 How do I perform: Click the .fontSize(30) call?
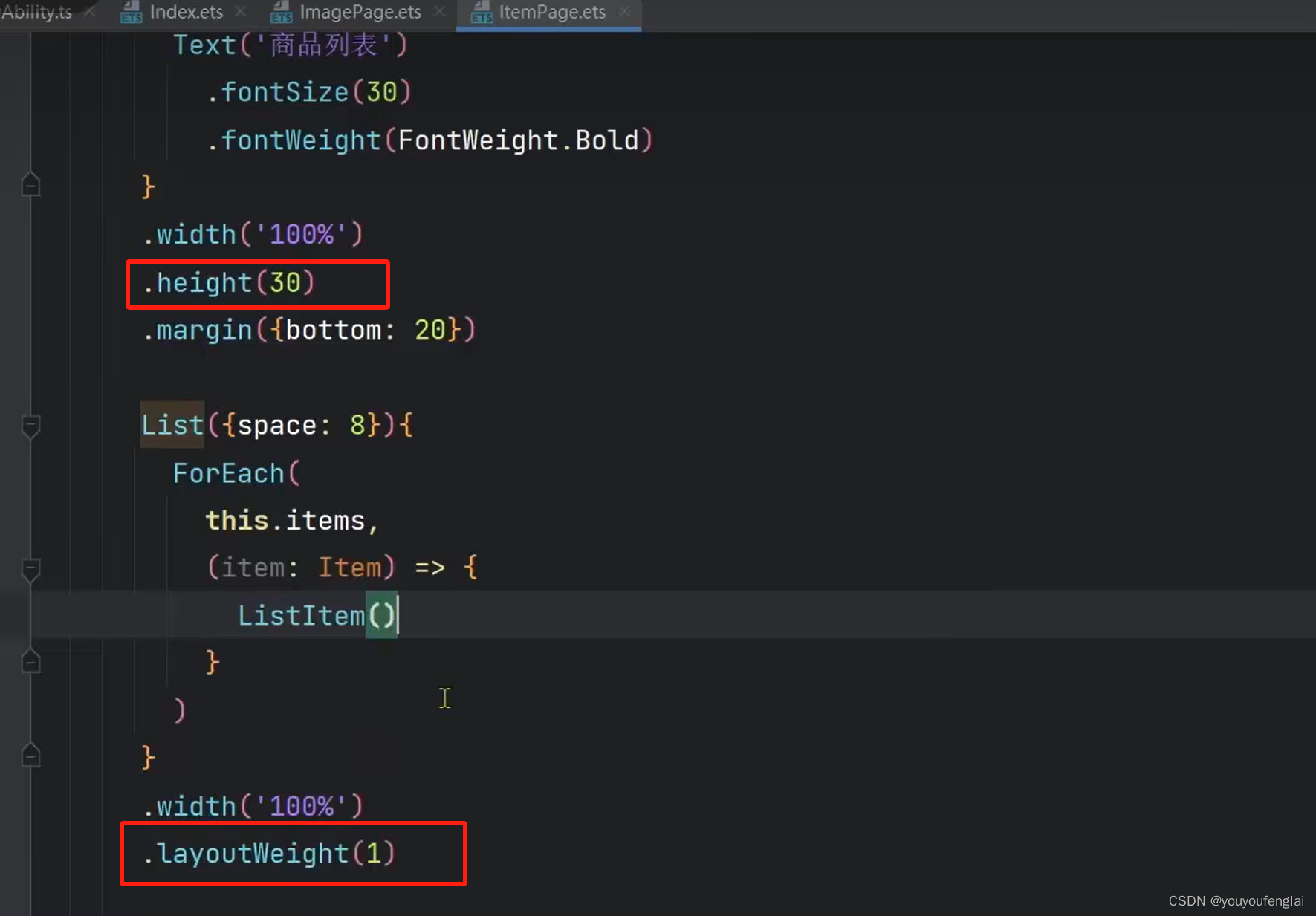click(x=308, y=92)
